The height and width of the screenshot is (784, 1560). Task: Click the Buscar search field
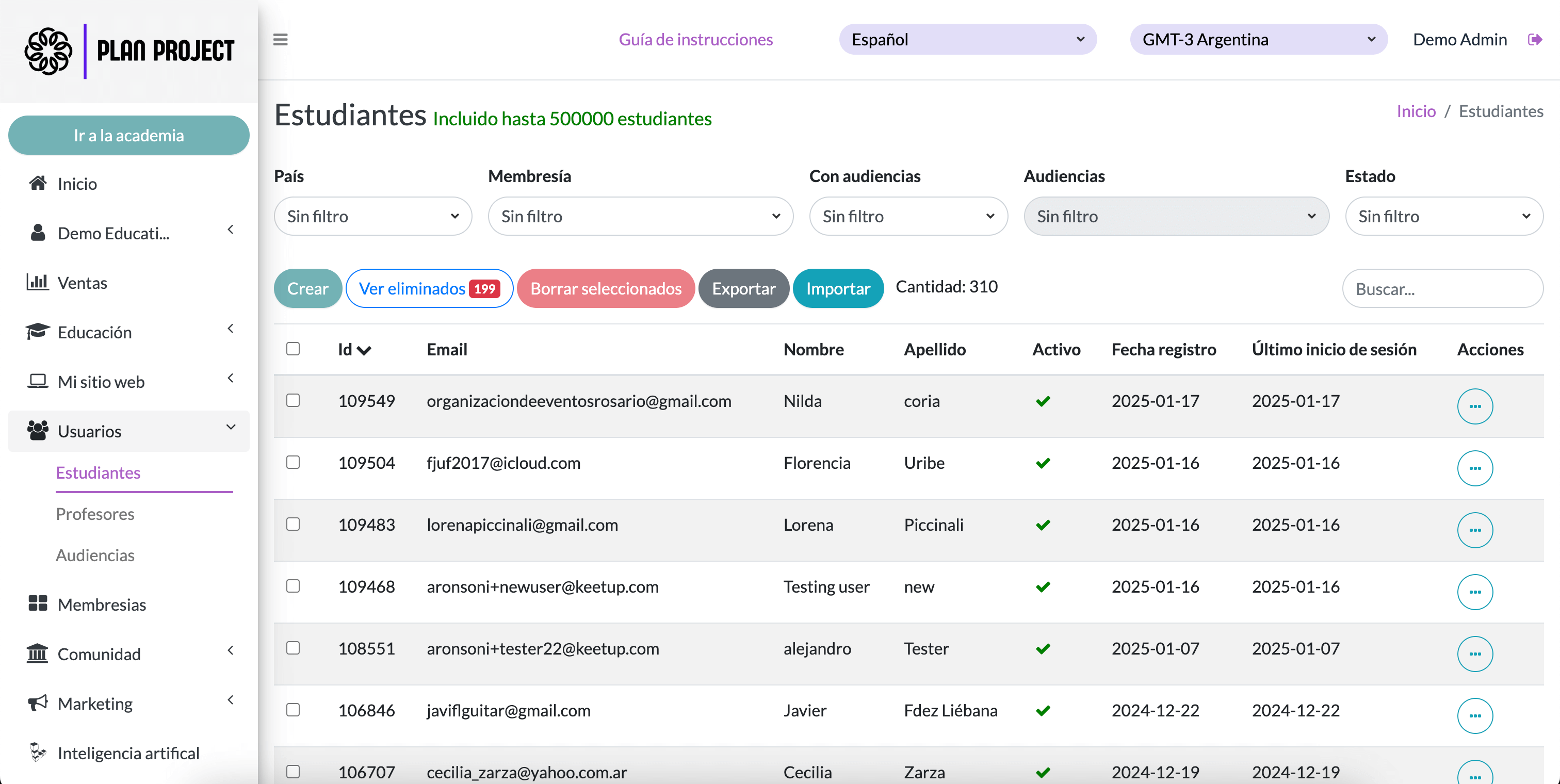coord(1441,289)
